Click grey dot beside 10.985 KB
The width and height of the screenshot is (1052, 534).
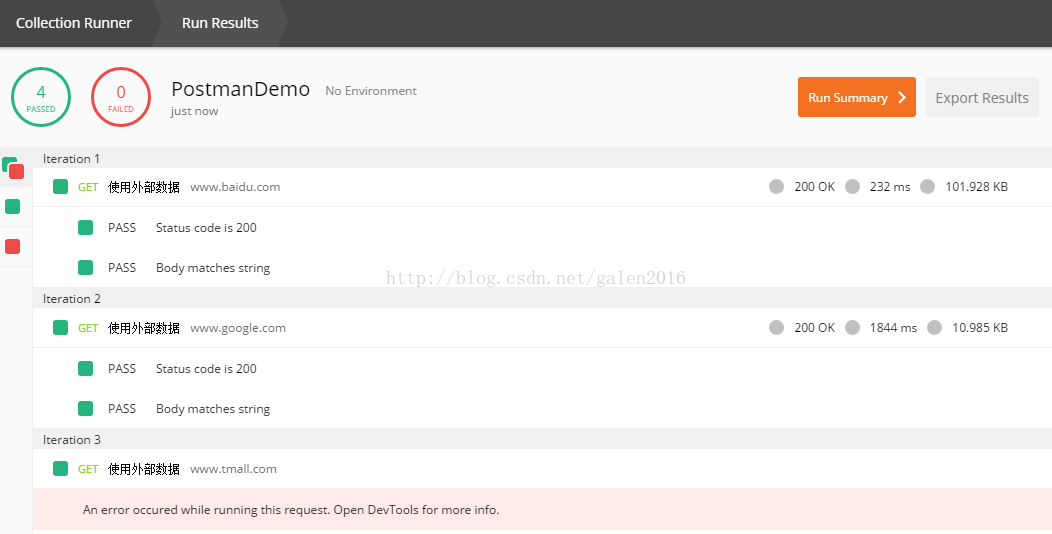coord(934,327)
